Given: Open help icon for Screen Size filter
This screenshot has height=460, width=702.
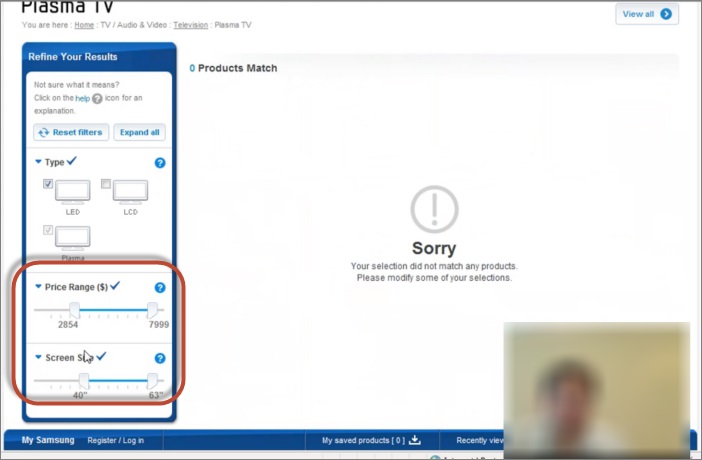Looking at the screenshot, I should coord(160,358).
